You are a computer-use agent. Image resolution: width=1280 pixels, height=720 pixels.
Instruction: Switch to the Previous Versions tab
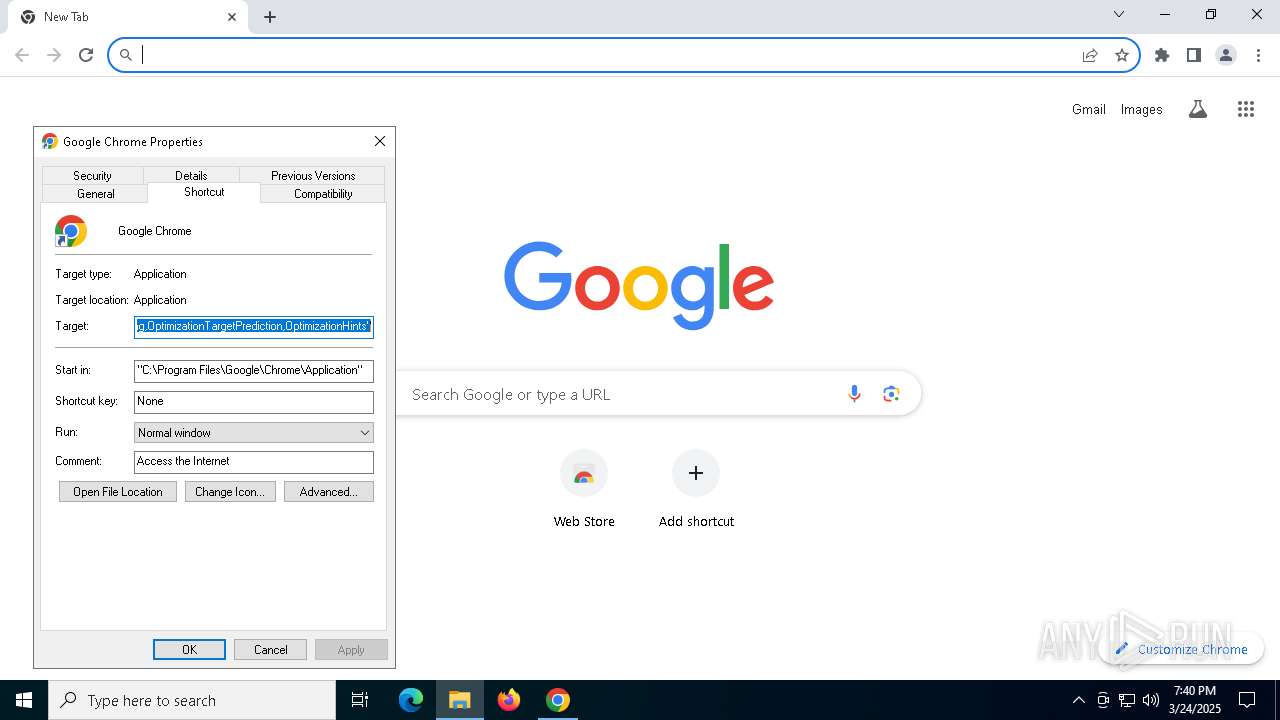pos(313,175)
